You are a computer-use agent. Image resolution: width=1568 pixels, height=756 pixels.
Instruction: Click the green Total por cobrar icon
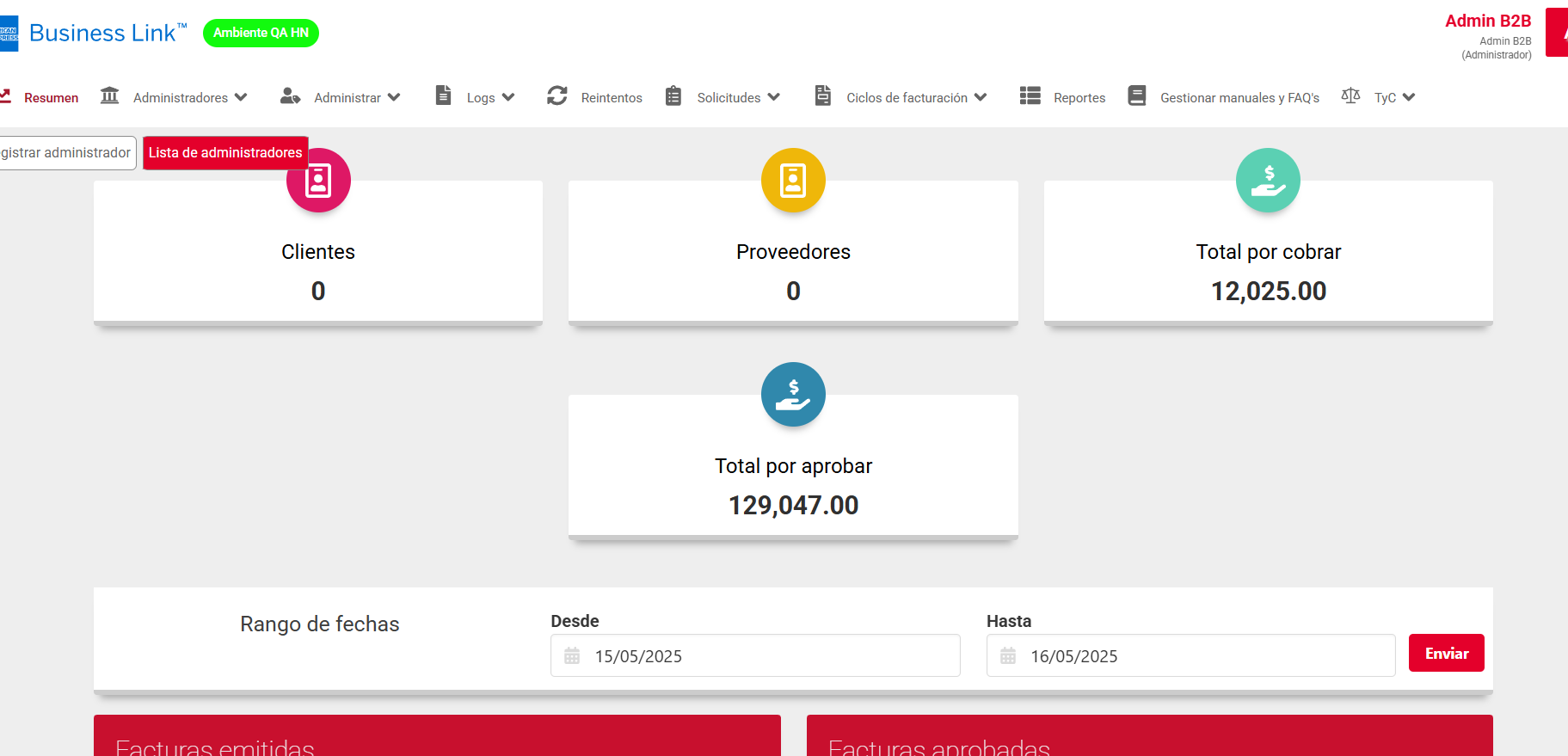pyautogui.click(x=1268, y=181)
